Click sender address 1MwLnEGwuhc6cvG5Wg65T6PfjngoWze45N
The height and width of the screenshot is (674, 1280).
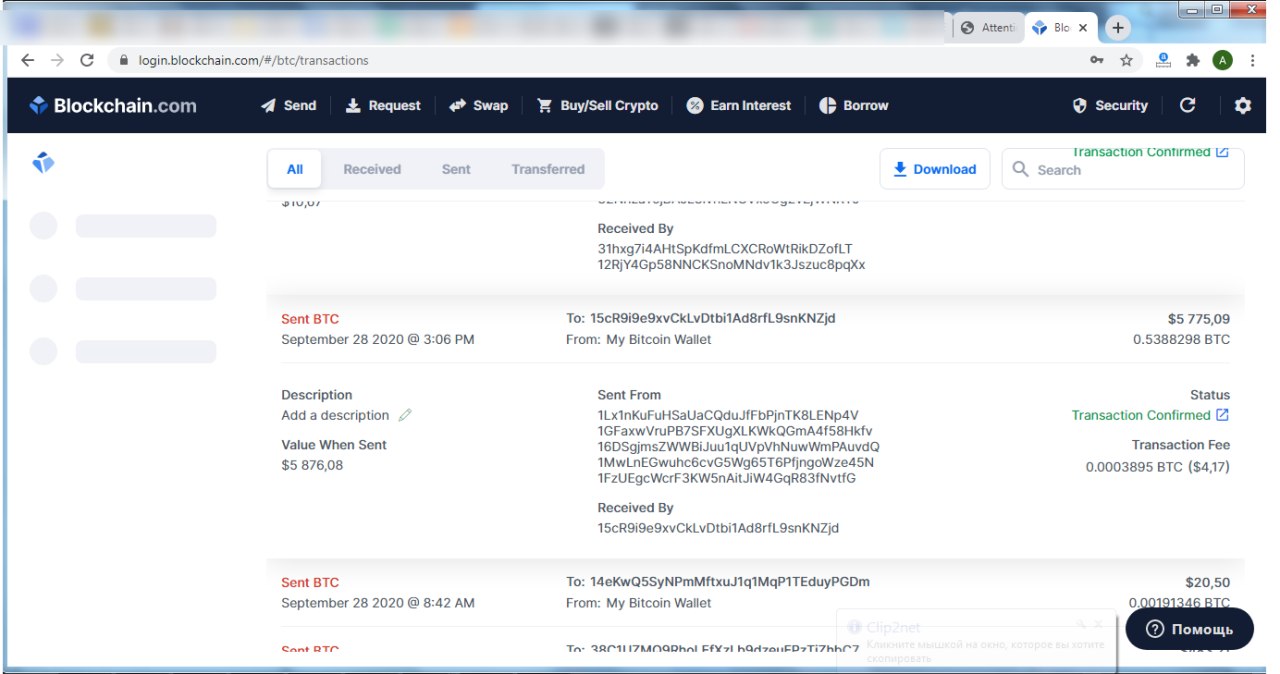[736, 463]
